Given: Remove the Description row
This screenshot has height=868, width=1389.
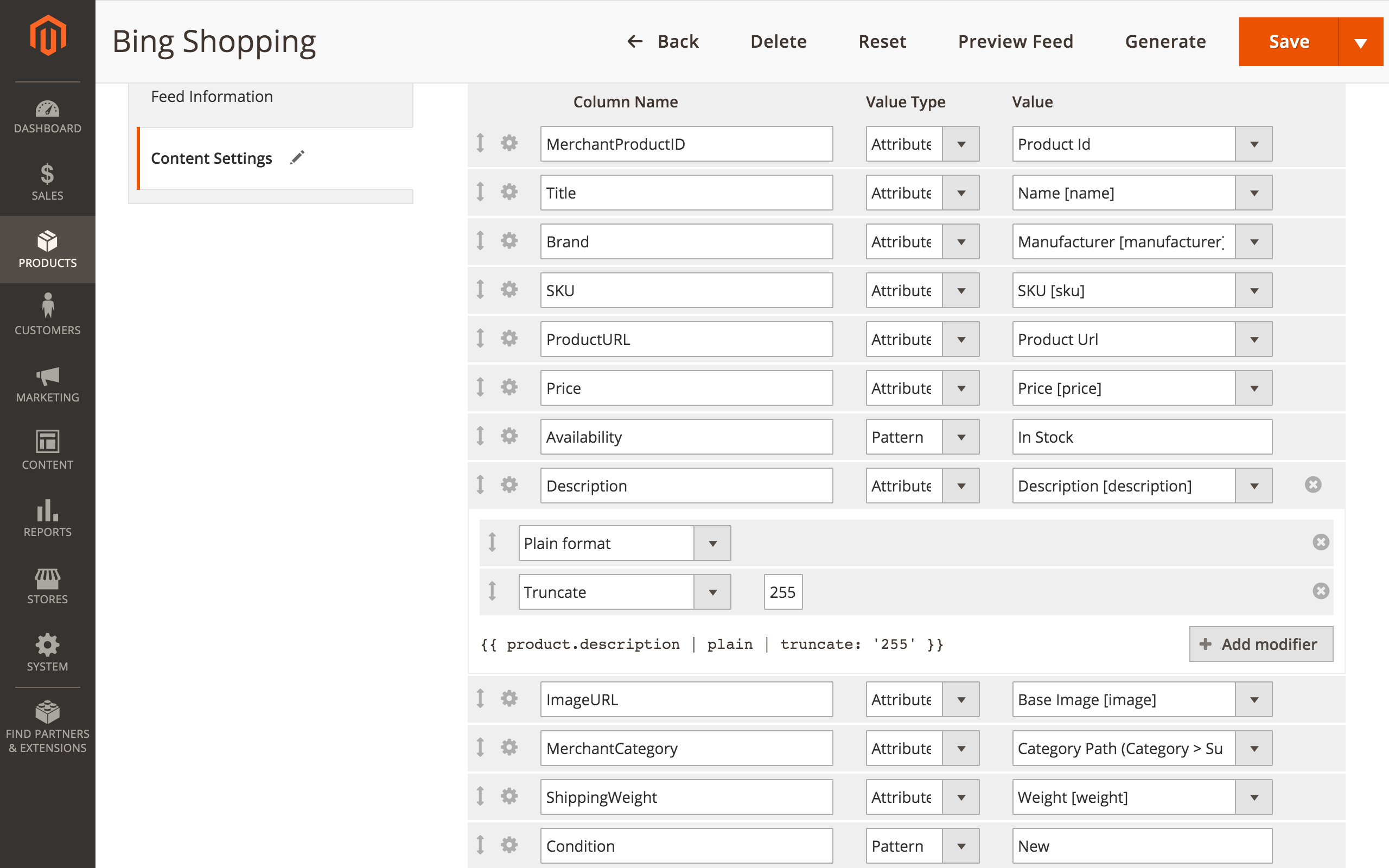Looking at the screenshot, I should pos(1313,484).
